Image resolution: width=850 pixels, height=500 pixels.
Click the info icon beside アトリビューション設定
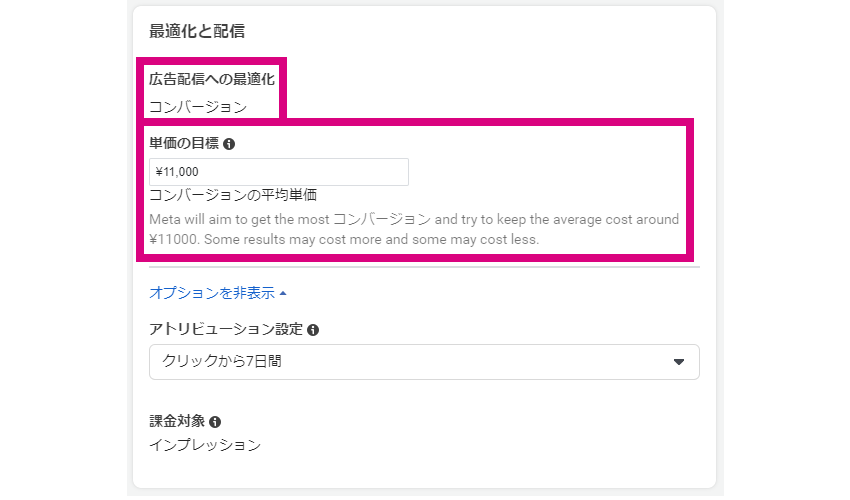tap(313, 330)
